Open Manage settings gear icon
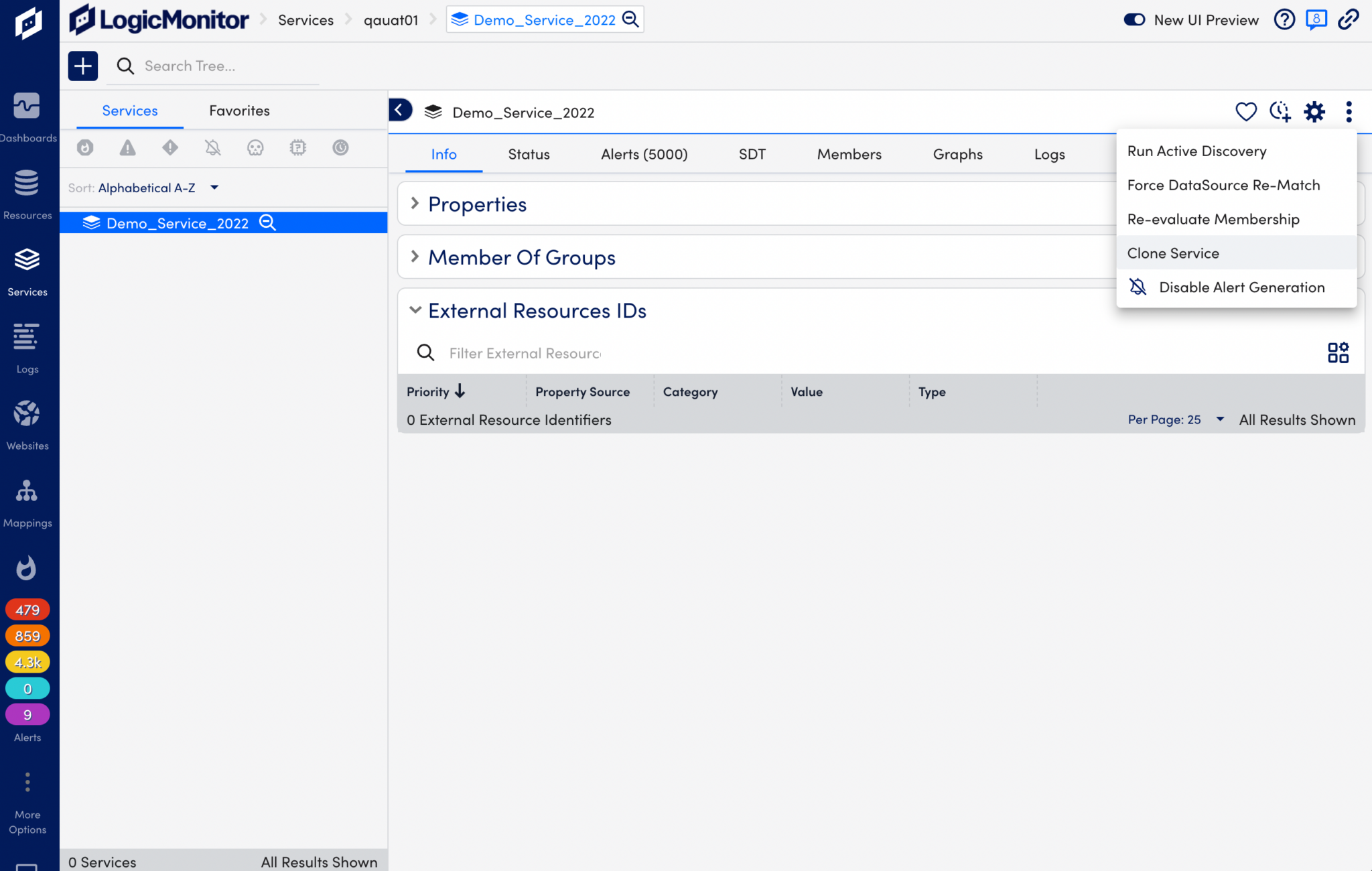The width and height of the screenshot is (1372, 871). pos(1314,111)
